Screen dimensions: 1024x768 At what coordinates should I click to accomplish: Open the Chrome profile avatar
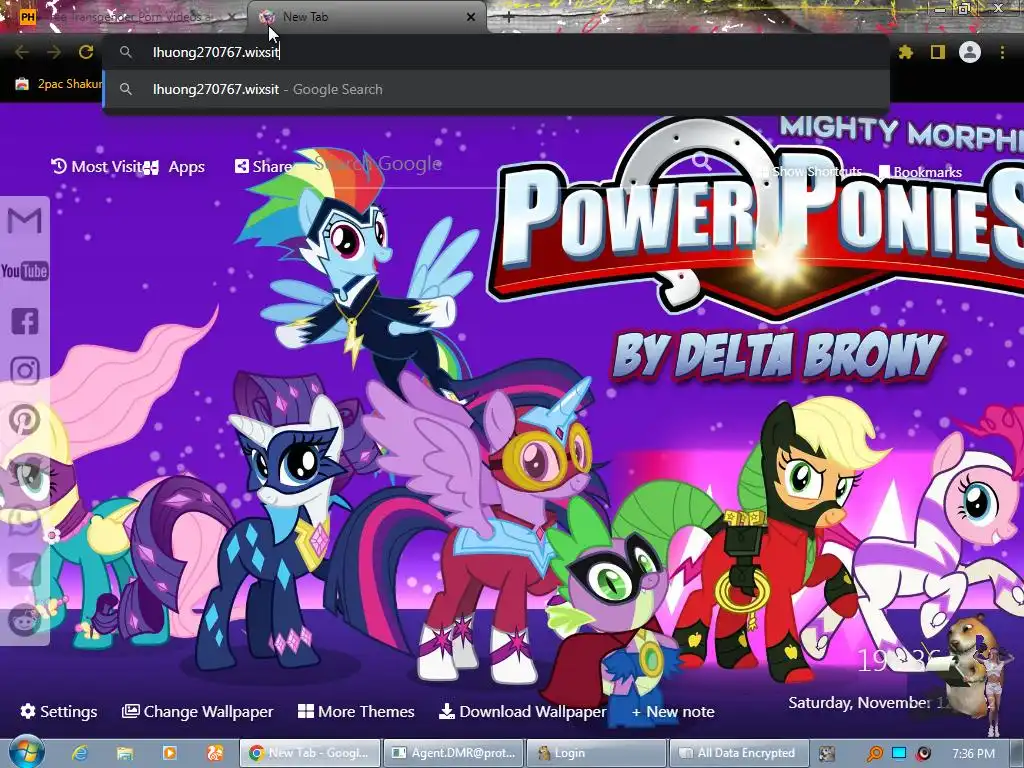[x=970, y=52]
